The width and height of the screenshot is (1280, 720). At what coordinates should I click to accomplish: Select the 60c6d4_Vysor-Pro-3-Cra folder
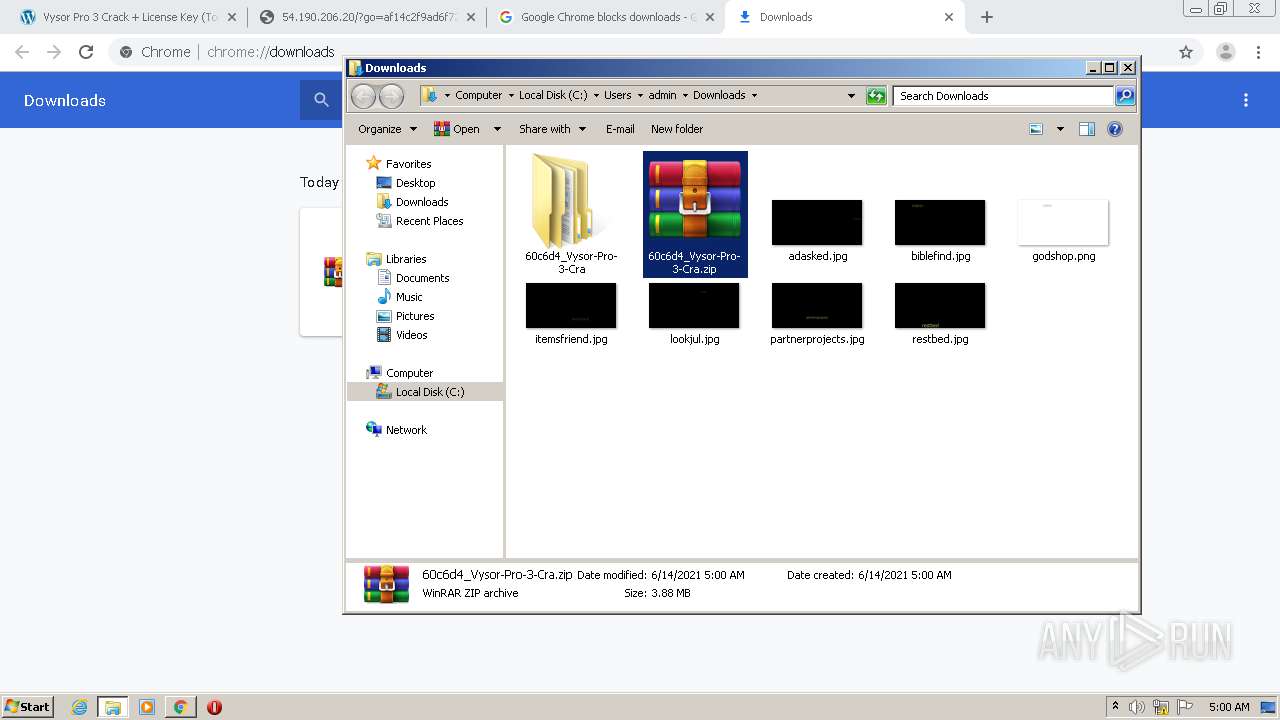[571, 214]
